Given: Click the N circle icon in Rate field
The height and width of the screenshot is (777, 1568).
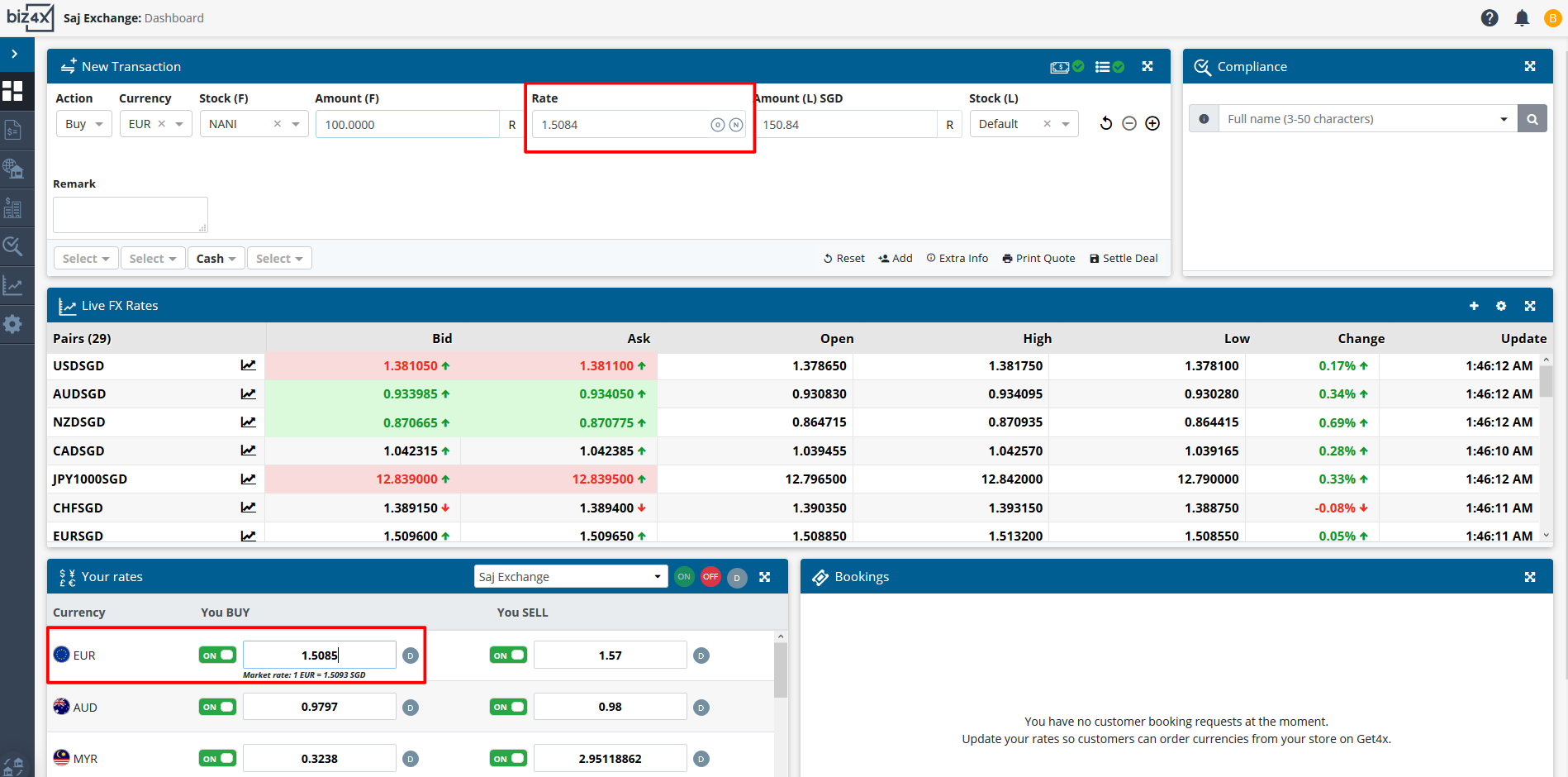Looking at the screenshot, I should pos(736,125).
